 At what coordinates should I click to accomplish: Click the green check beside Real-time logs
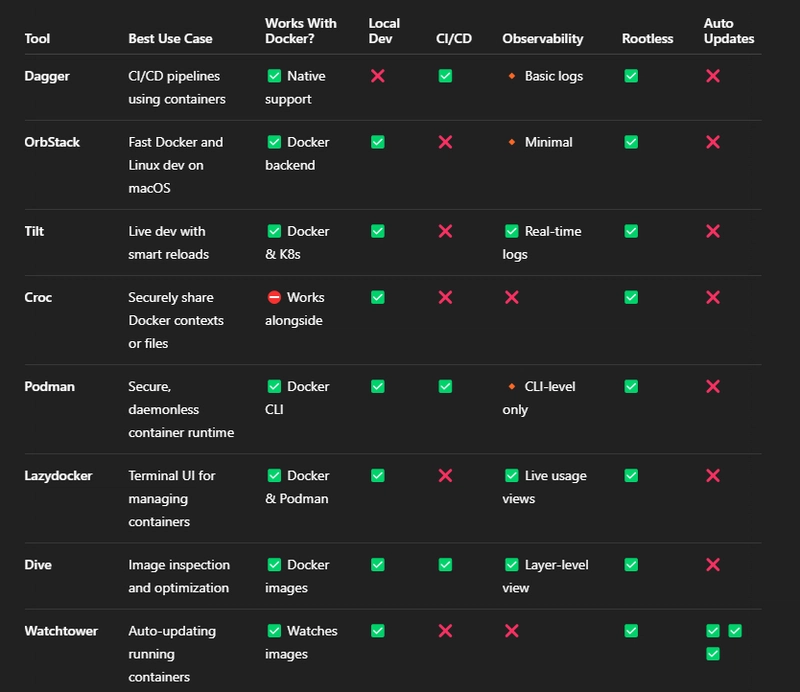click(511, 231)
